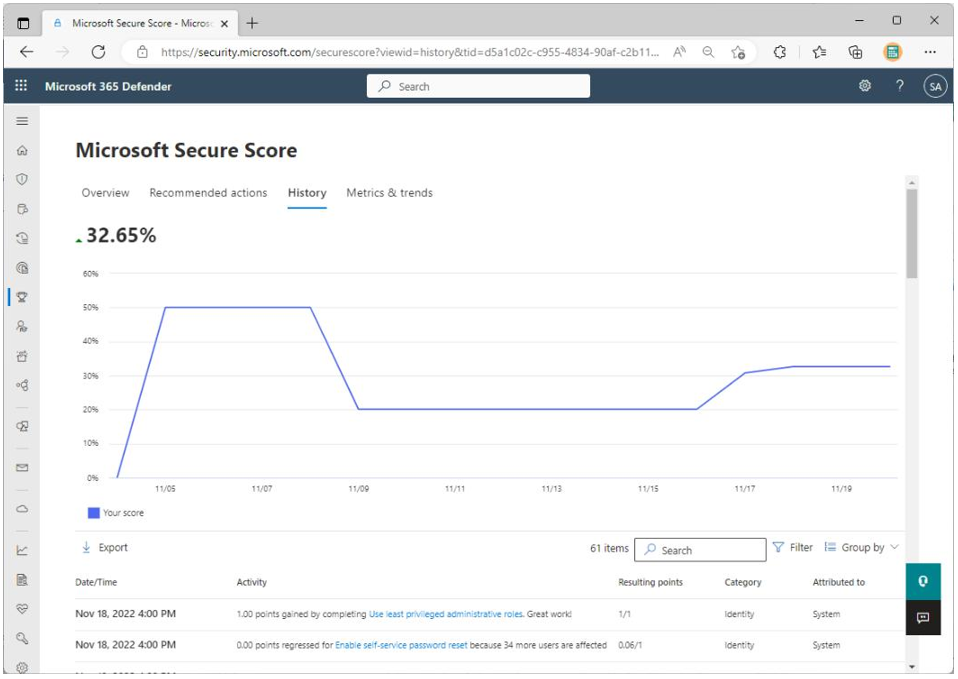Click the Microsoft Secure Score heading
Image resolution: width=958 pixels, height=679 pixels.
(x=186, y=150)
